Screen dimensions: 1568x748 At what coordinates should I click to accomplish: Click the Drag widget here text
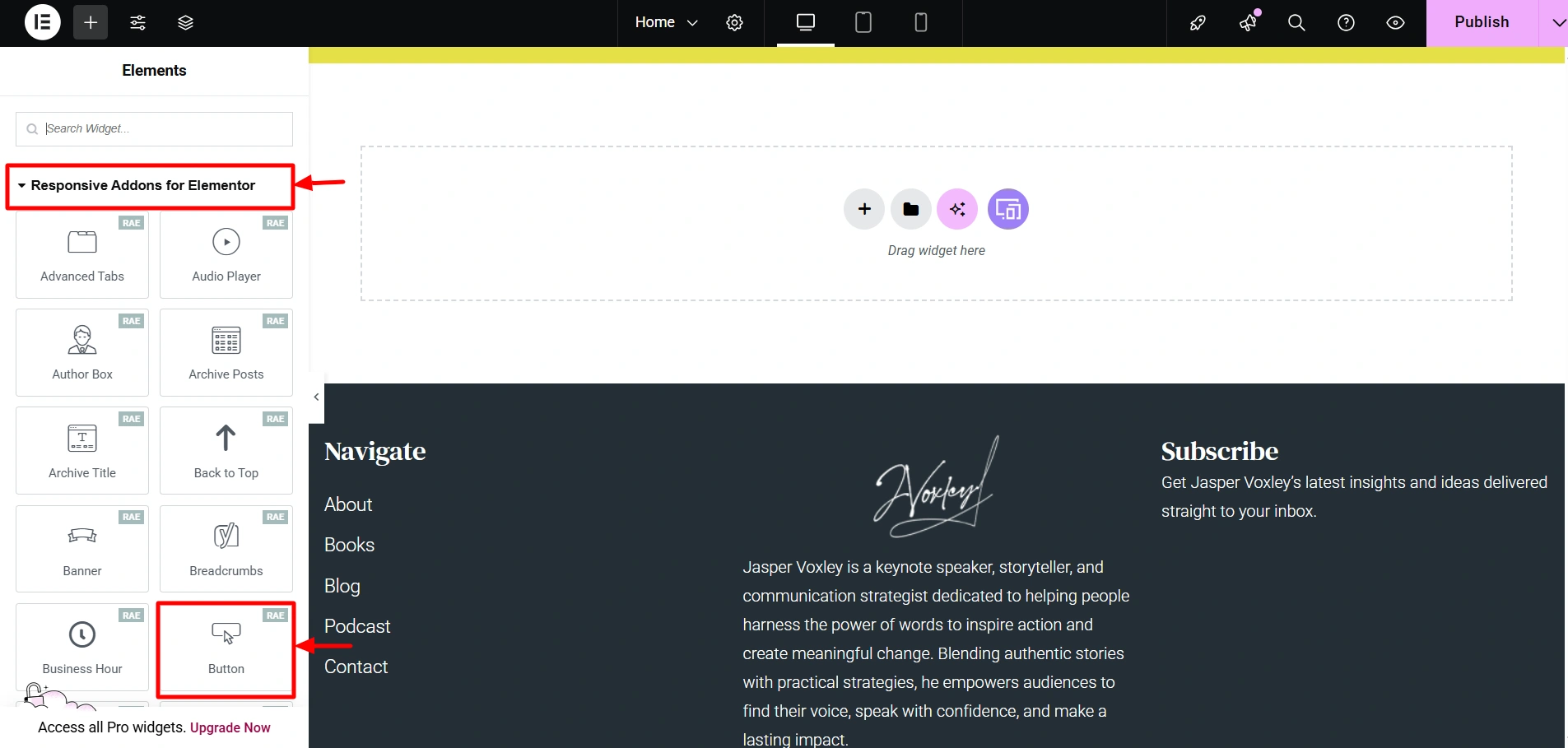(x=937, y=251)
